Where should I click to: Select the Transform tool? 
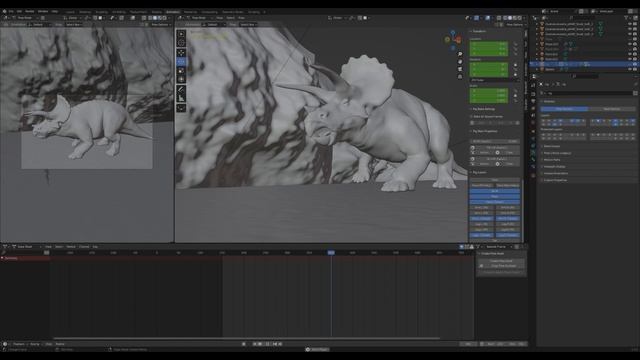pyautogui.click(x=181, y=79)
